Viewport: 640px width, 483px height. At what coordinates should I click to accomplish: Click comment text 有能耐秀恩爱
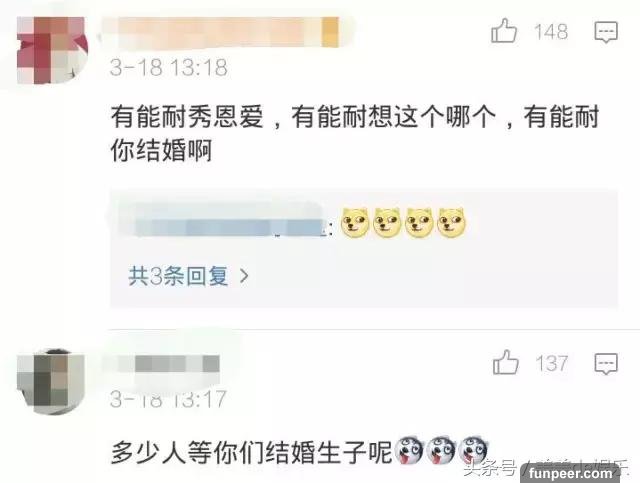[x=187, y=117]
